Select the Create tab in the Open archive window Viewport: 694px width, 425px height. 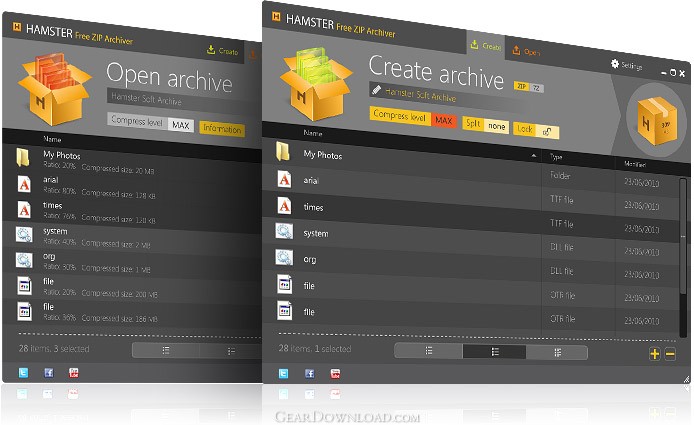[223, 50]
